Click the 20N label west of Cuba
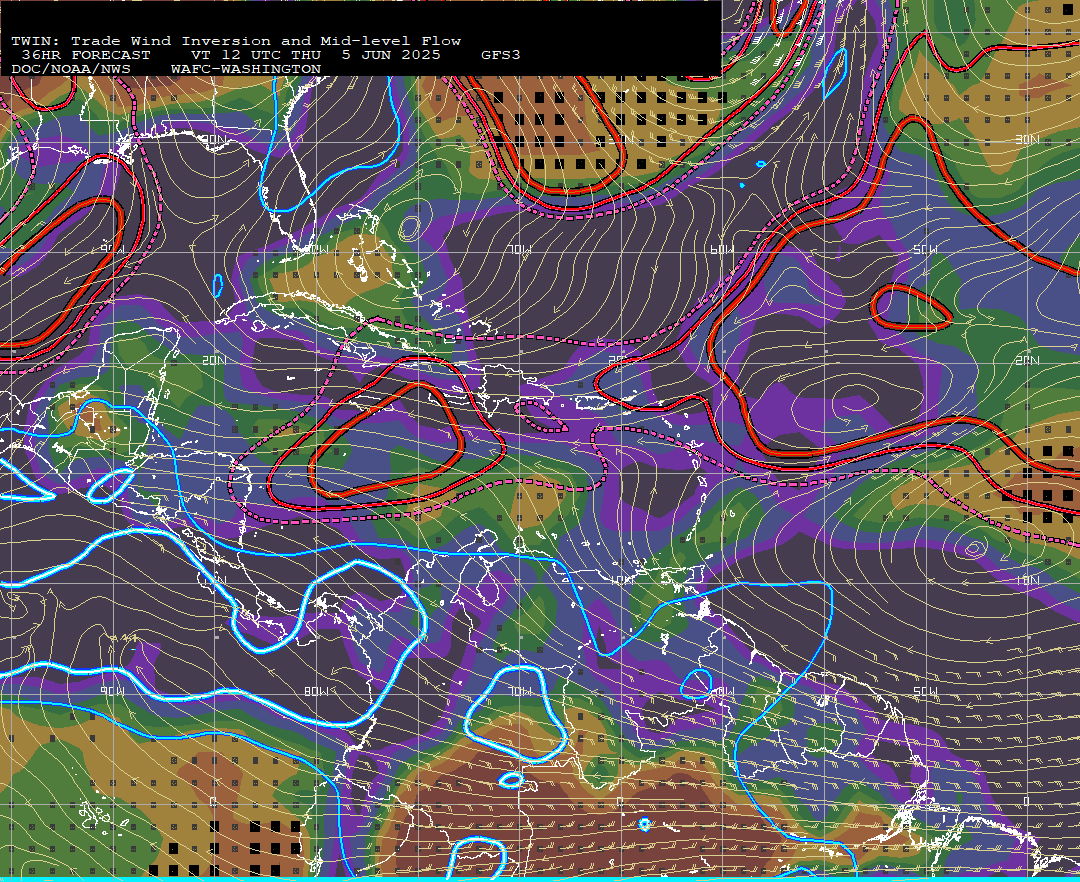 pyautogui.click(x=214, y=360)
